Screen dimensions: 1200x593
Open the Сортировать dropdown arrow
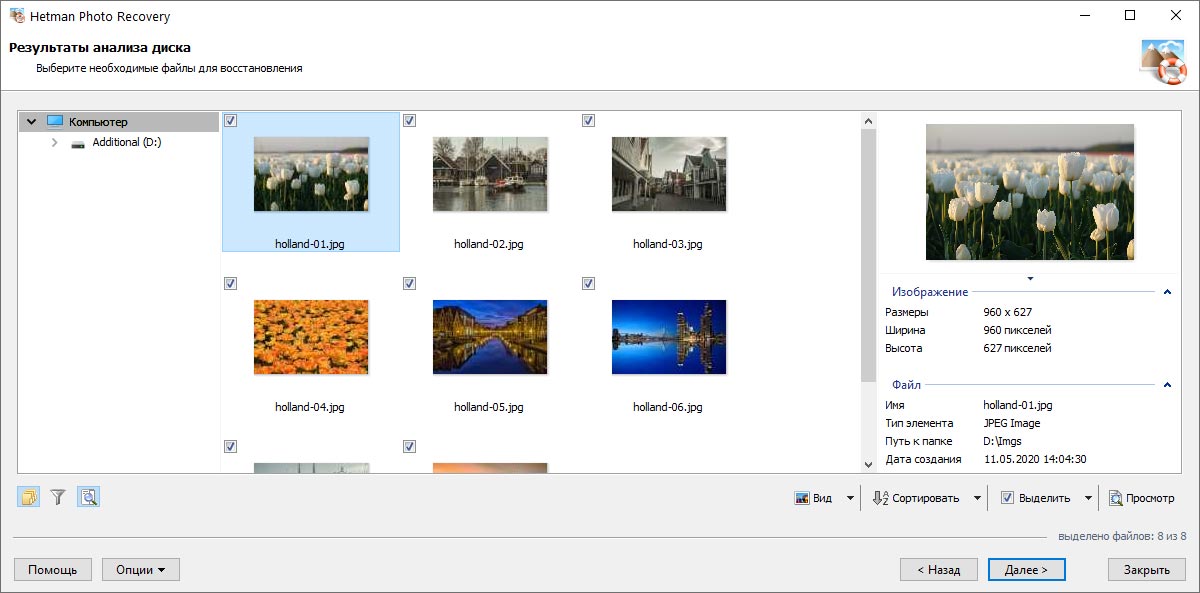[977, 498]
